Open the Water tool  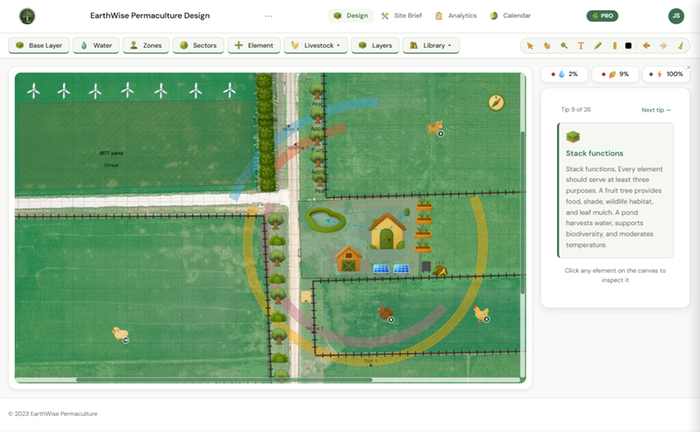(96, 46)
